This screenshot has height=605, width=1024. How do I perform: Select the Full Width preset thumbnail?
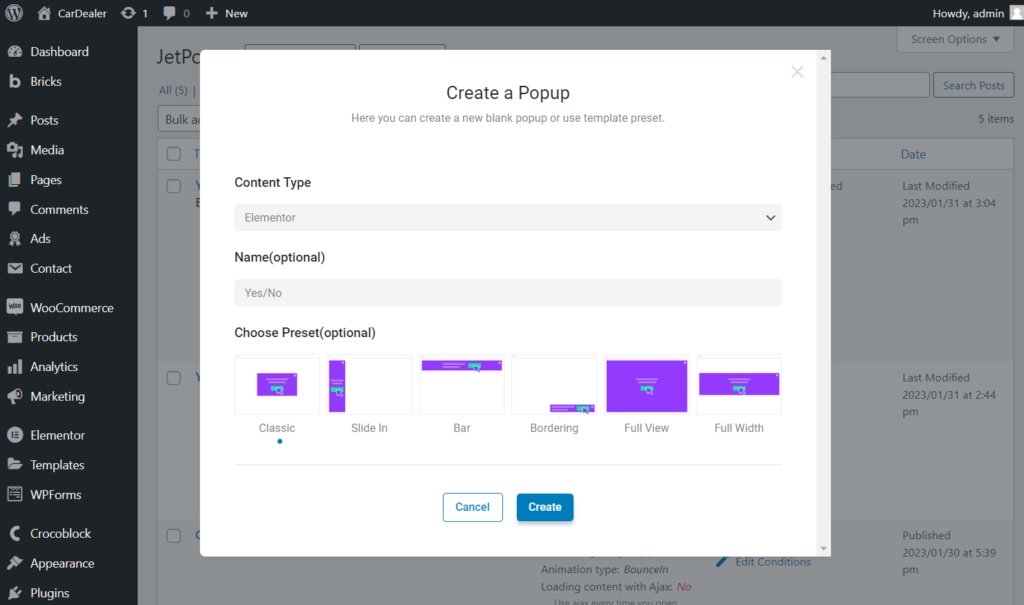[x=739, y=385]
